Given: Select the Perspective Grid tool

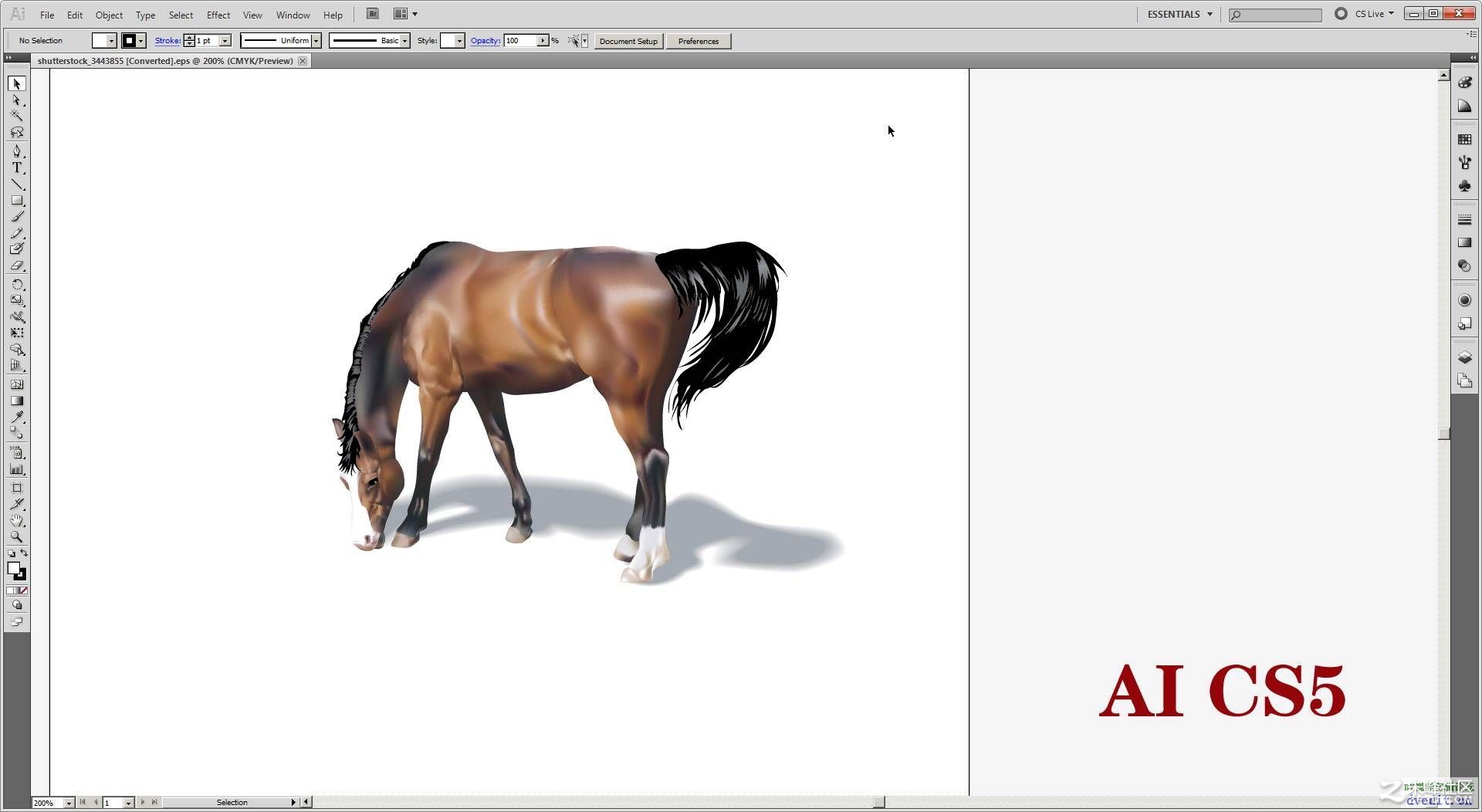Looking at the screenshot, I should [17, 366].
